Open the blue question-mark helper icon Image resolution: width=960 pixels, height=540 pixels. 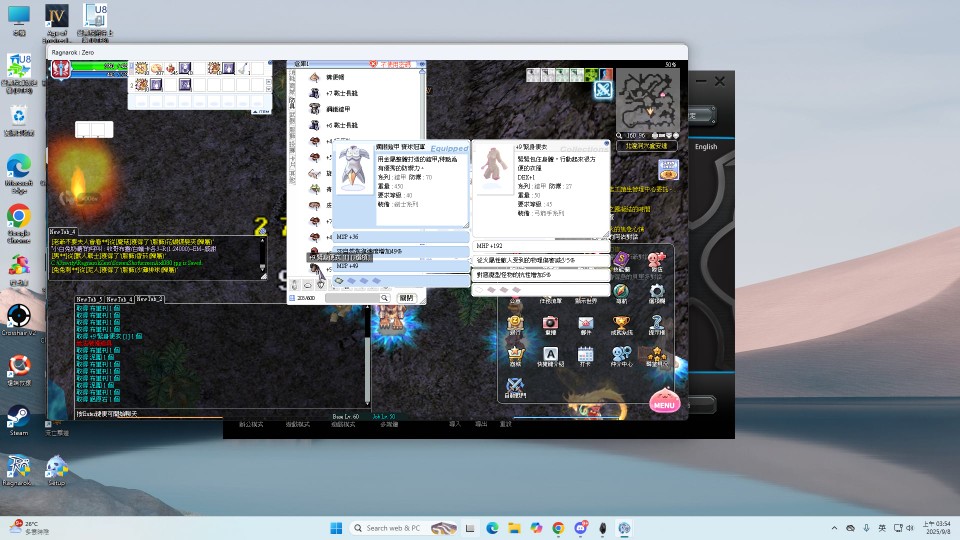[657, 323]
